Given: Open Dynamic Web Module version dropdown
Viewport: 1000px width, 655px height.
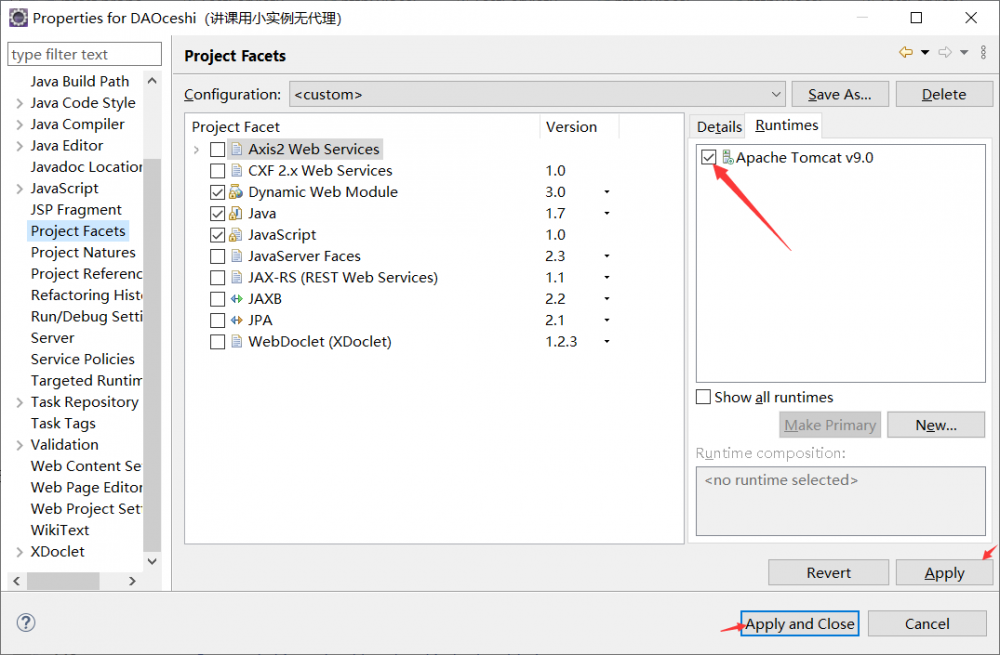Looking at the screenshot, I should click(x=607, y=192).
